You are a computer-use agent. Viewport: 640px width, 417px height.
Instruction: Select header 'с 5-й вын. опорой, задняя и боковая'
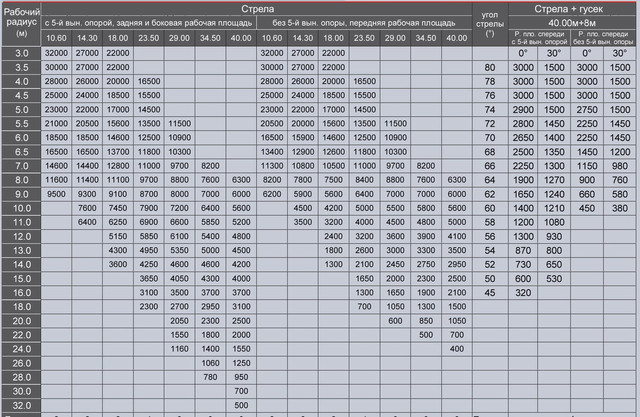149,23
